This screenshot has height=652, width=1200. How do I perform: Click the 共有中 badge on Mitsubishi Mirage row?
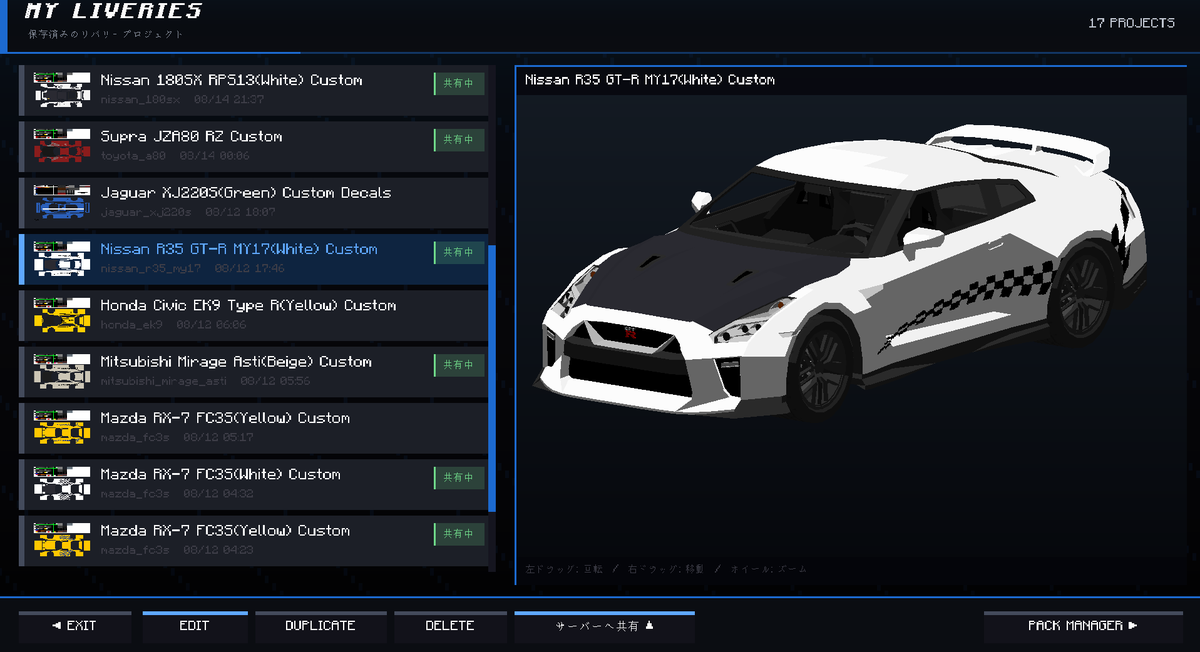point(459,365)
